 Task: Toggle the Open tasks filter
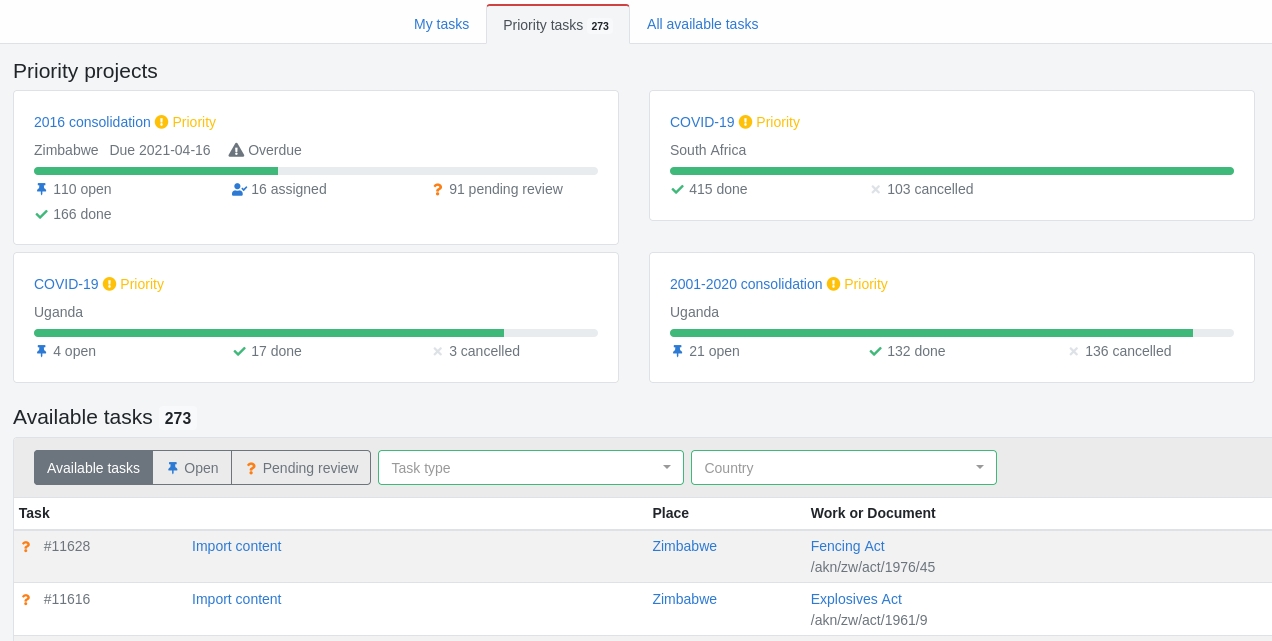(x=192, y=468)
